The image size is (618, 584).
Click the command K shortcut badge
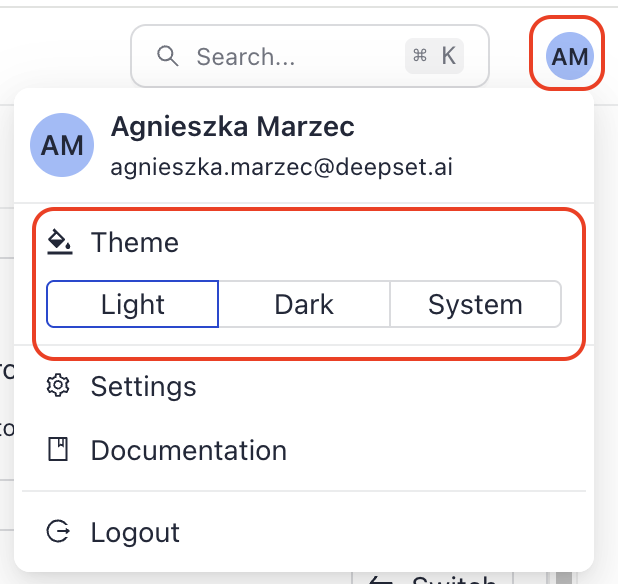[434, 56]
